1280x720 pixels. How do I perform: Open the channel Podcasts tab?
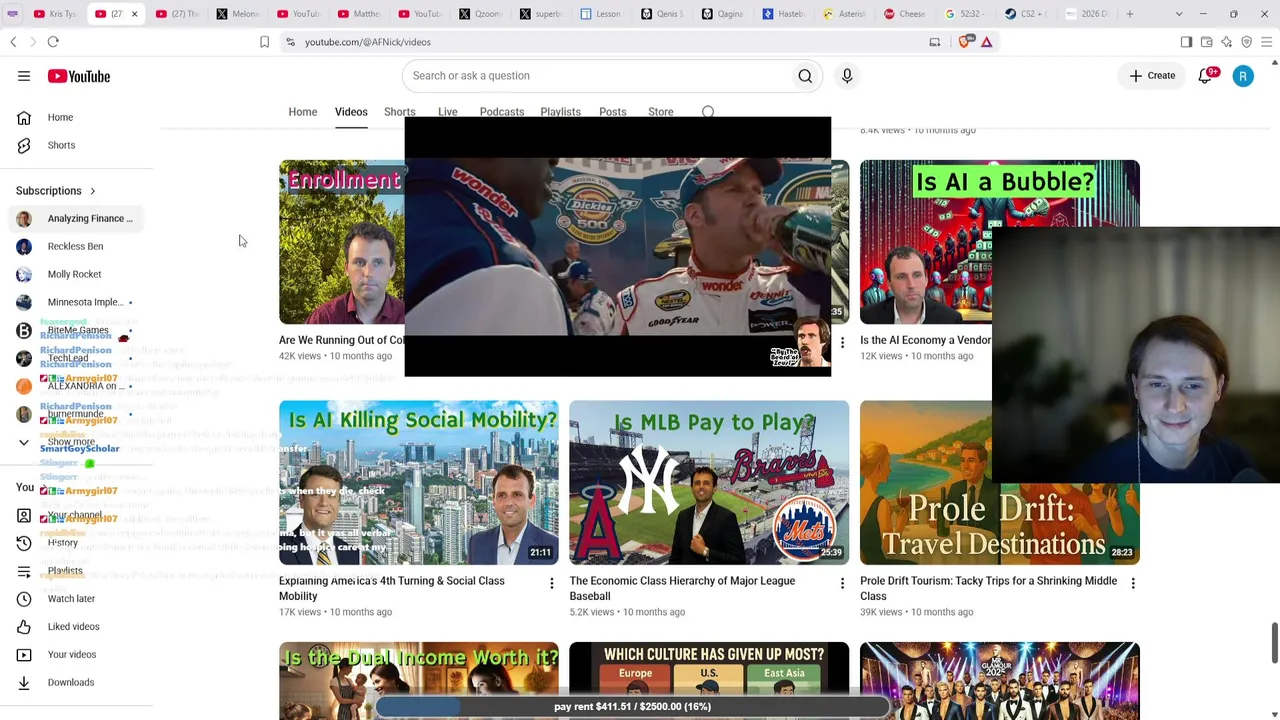pyautogui.click(x=502, y=112)
